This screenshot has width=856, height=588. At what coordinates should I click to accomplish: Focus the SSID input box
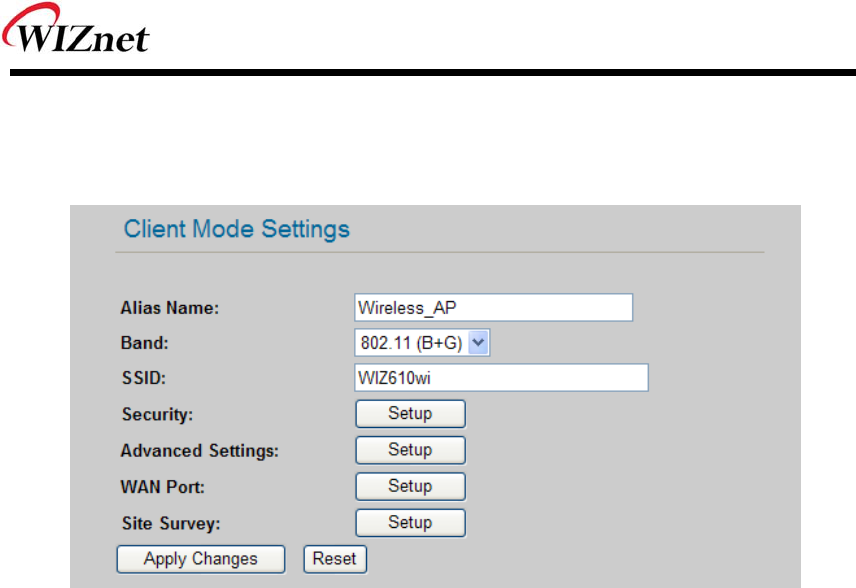501,377
